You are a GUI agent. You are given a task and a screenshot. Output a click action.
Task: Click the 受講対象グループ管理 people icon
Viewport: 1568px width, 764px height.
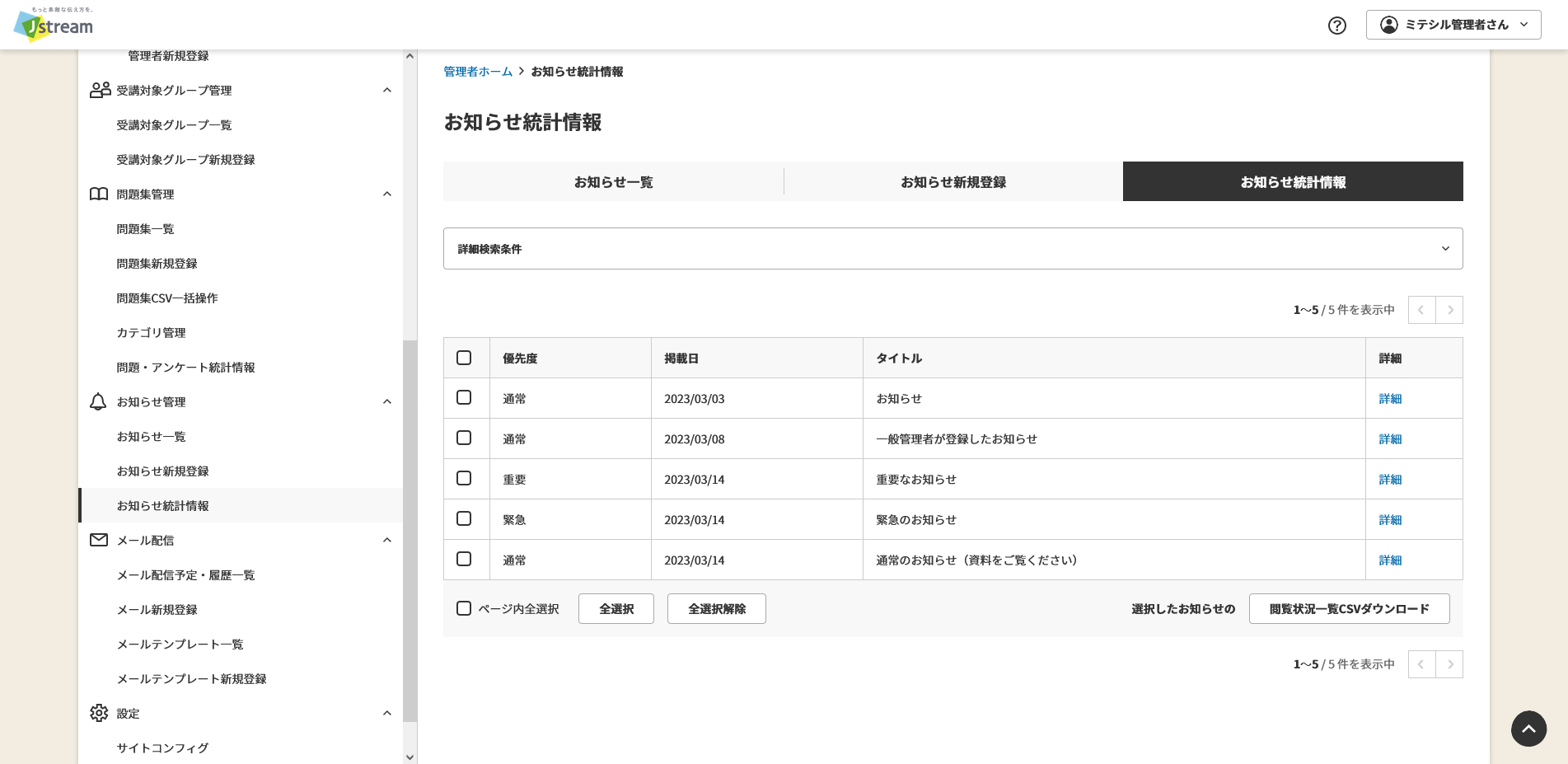(100, 90)
